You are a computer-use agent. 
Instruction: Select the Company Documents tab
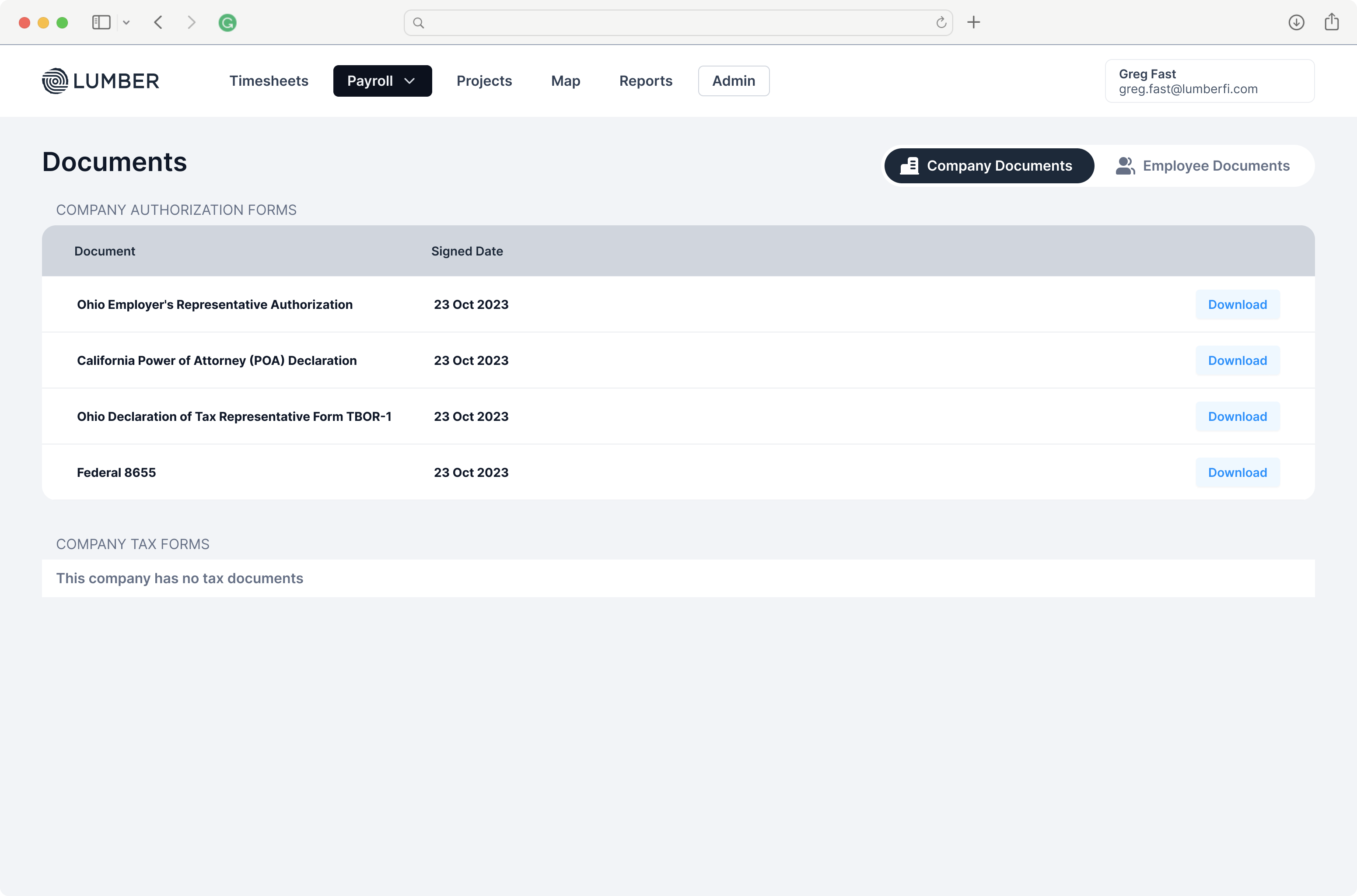989,166
